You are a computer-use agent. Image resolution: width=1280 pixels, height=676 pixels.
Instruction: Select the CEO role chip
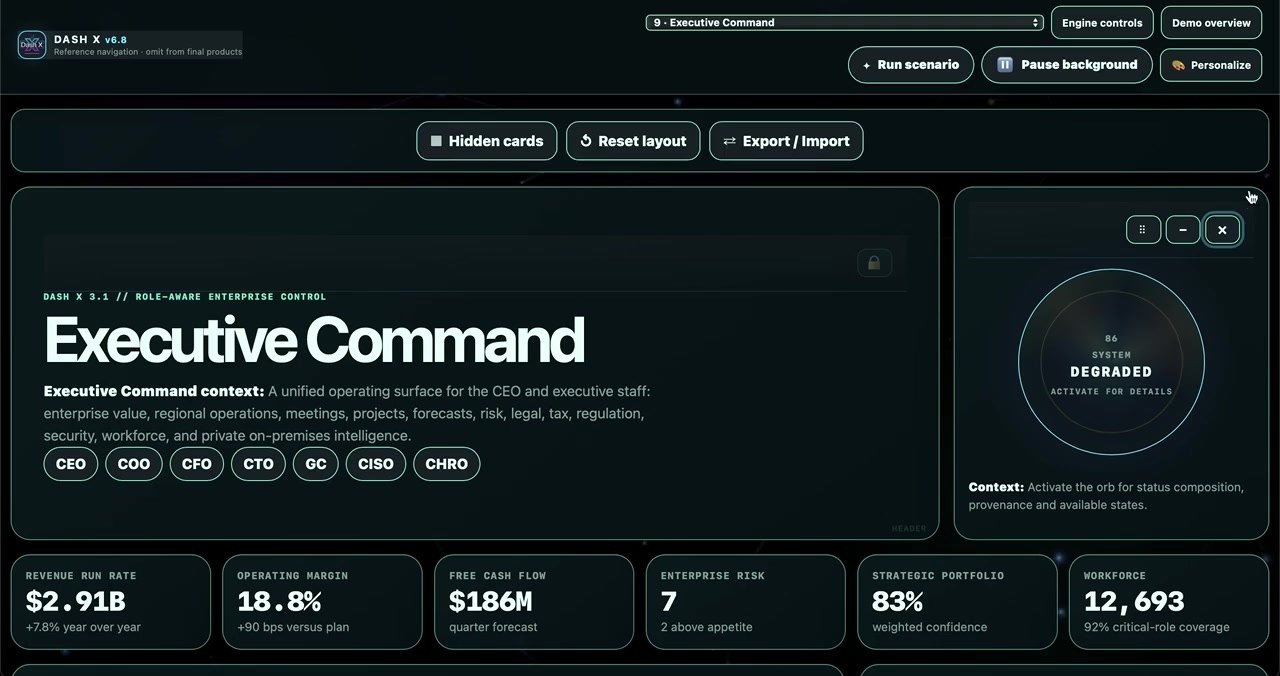click(x=71, y=464)
